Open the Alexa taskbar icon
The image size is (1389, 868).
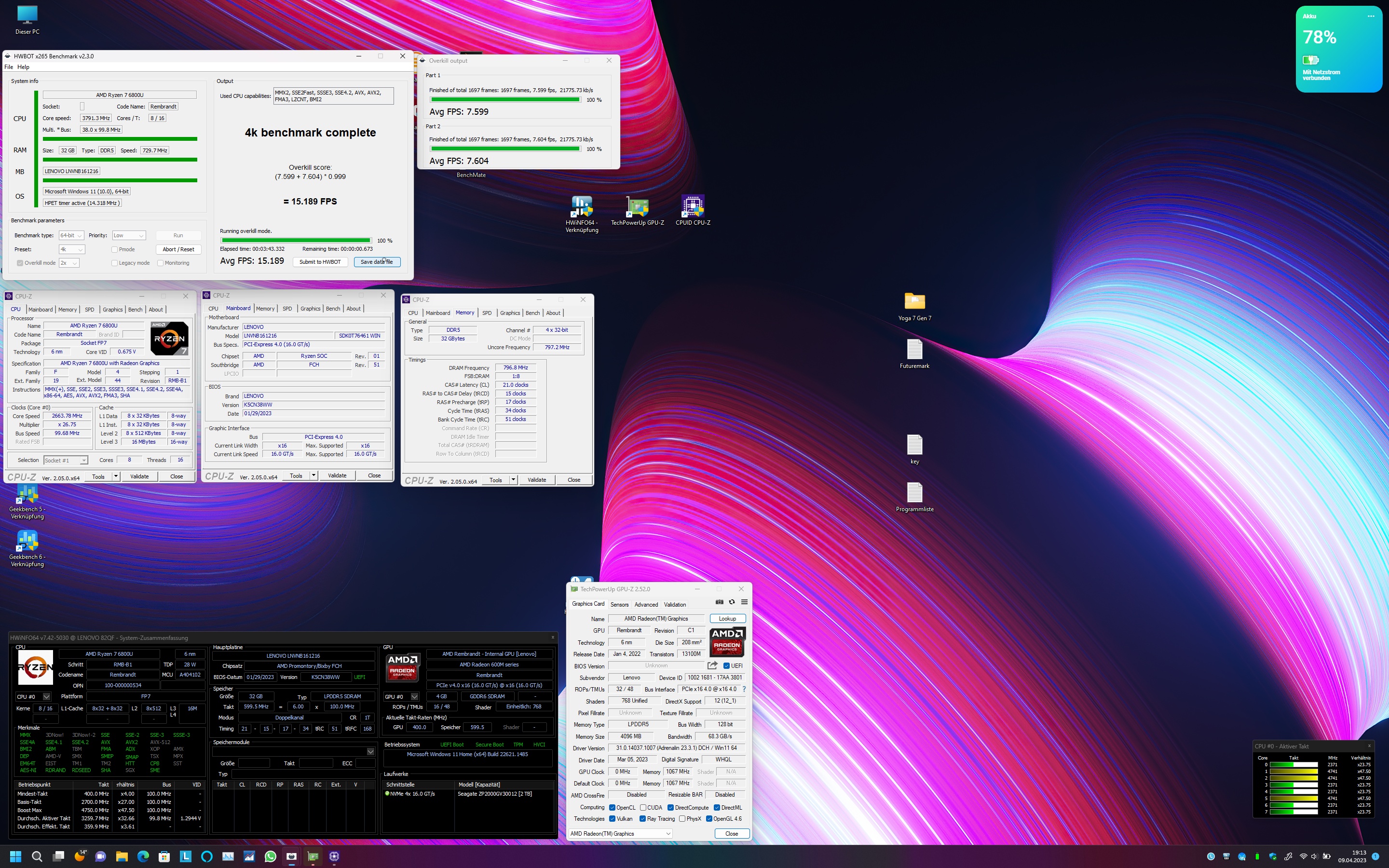[206, 856]
